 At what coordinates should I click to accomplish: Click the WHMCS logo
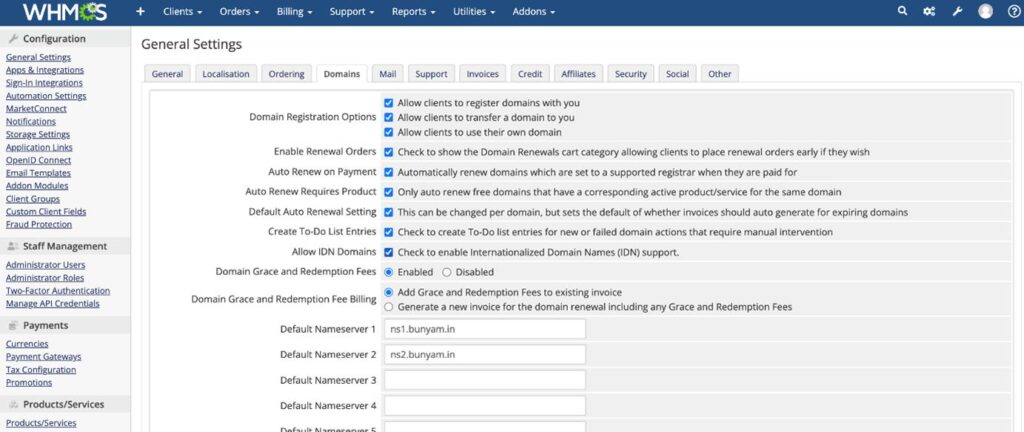tap(64, 12)
